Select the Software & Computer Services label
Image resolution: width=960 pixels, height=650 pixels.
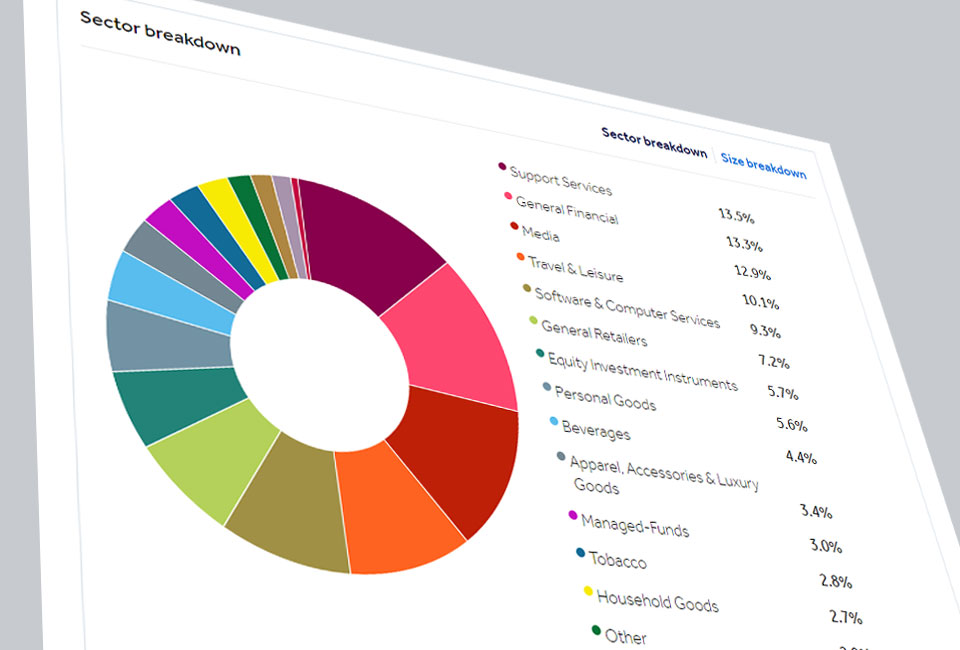click(626, 308)
